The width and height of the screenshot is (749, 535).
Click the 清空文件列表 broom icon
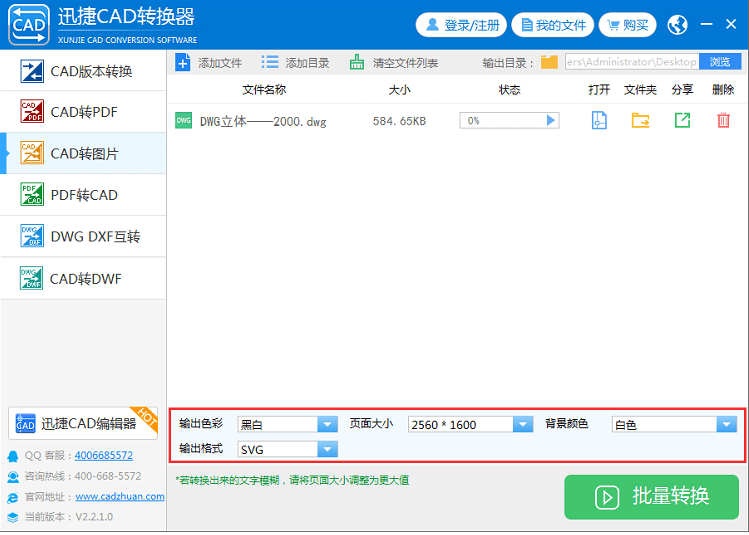coord(357,62)
